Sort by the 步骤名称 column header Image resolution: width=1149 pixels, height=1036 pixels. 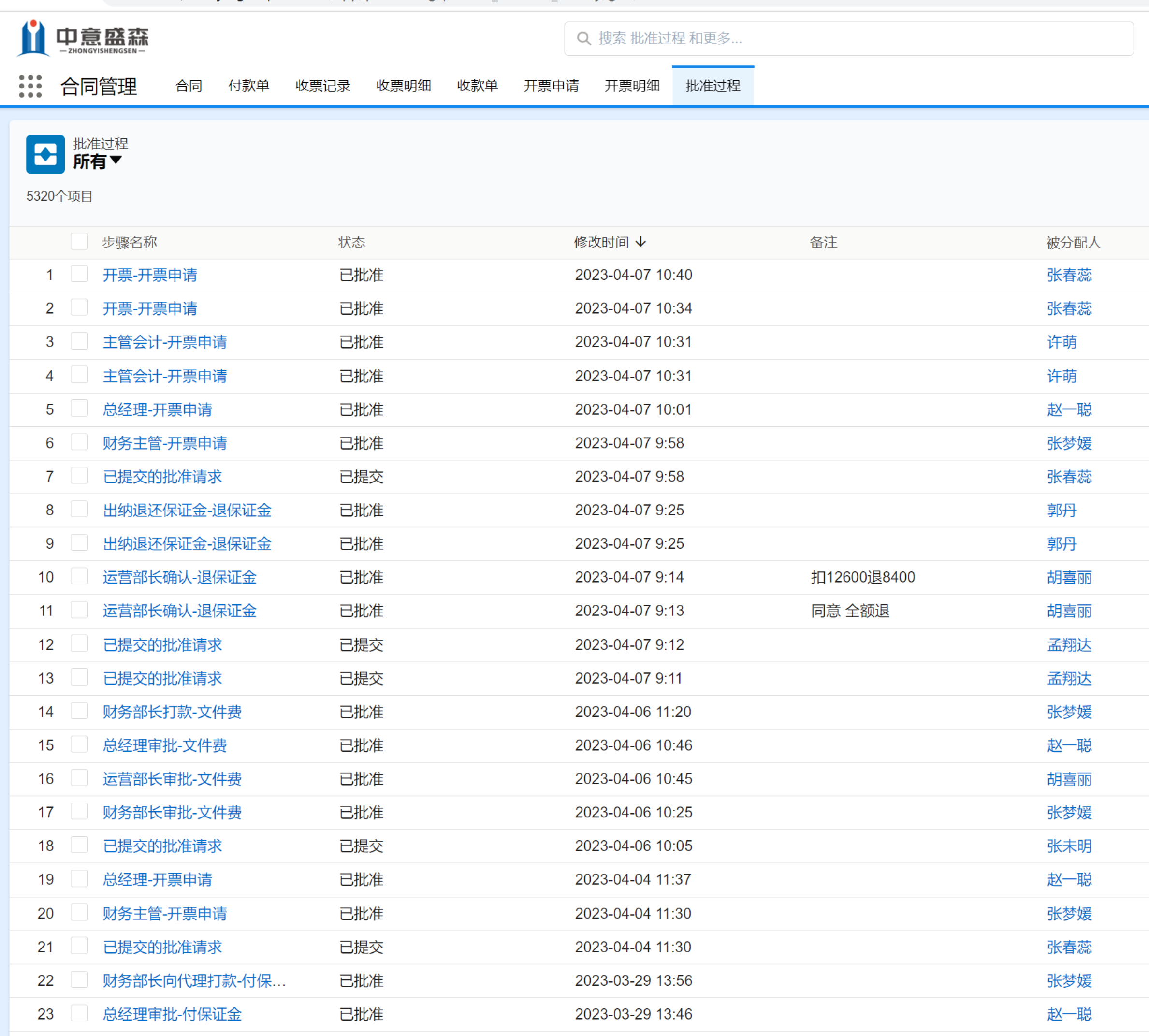[x=129, y=243]
